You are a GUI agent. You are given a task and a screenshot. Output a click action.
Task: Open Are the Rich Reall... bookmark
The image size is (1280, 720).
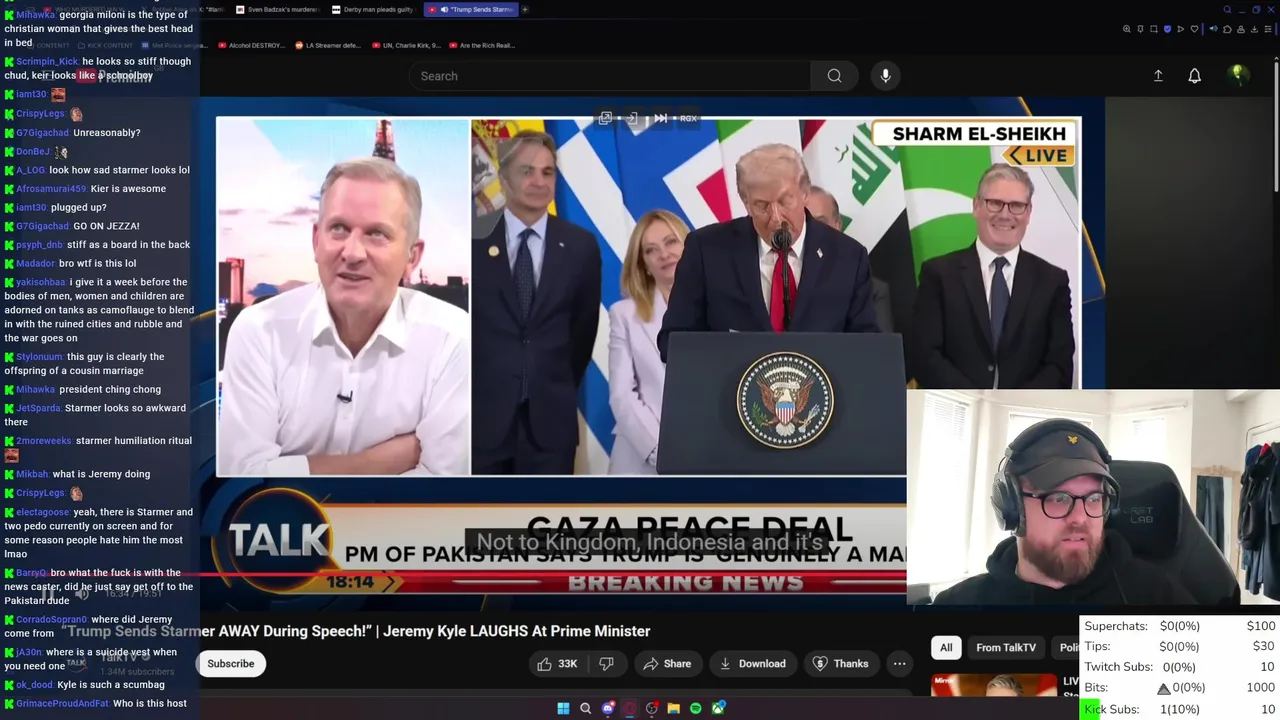[x=482, y=45]
